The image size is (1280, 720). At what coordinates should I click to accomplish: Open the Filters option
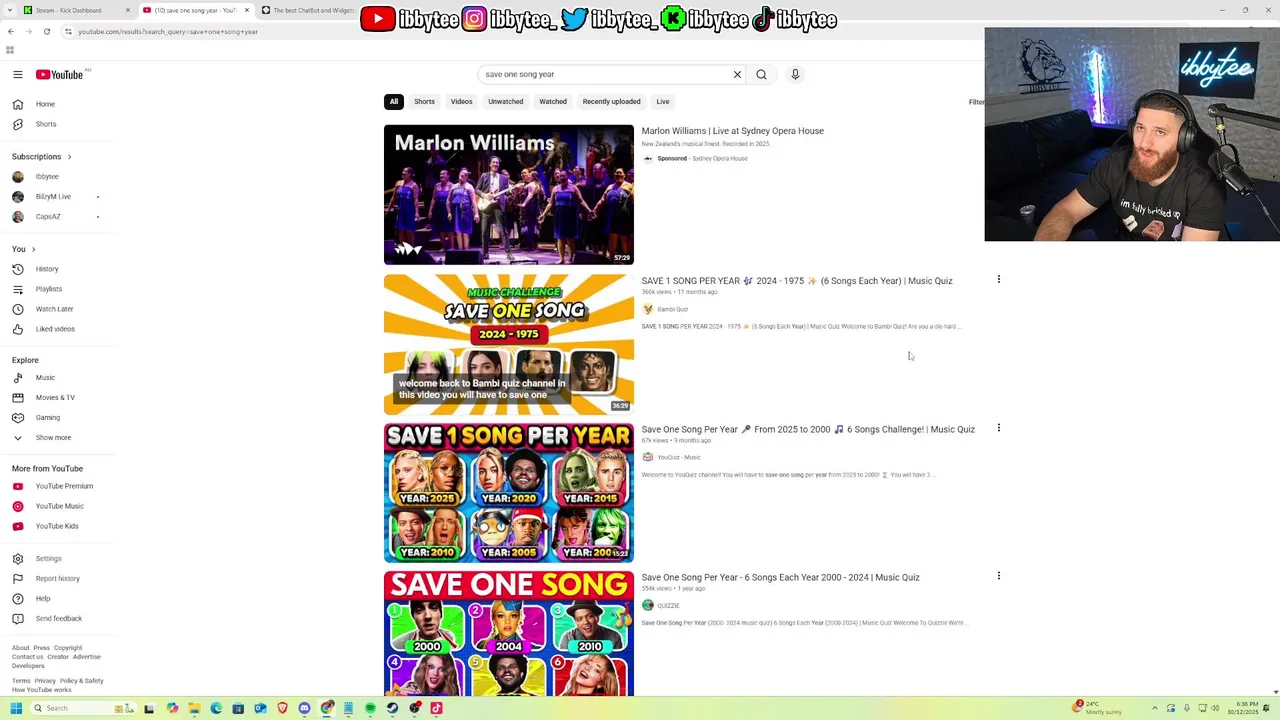pyautogui.click(x=976, y=102)
